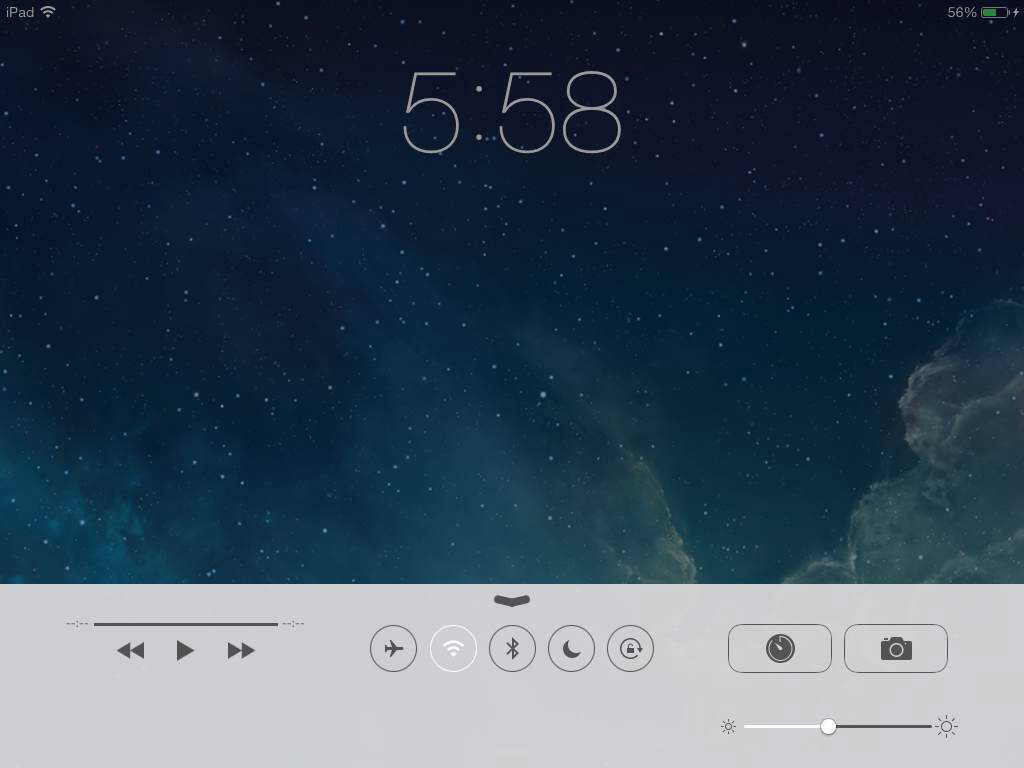Click the low brightness sun icon
Image resolution: width=1024 pixels, height=768 pixels.
[728, 726]
